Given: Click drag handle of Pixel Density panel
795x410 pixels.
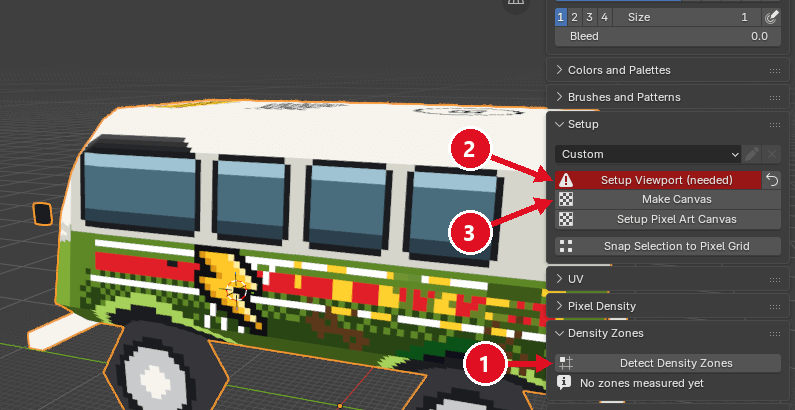Looking at the screenshot, I should 775,306.
